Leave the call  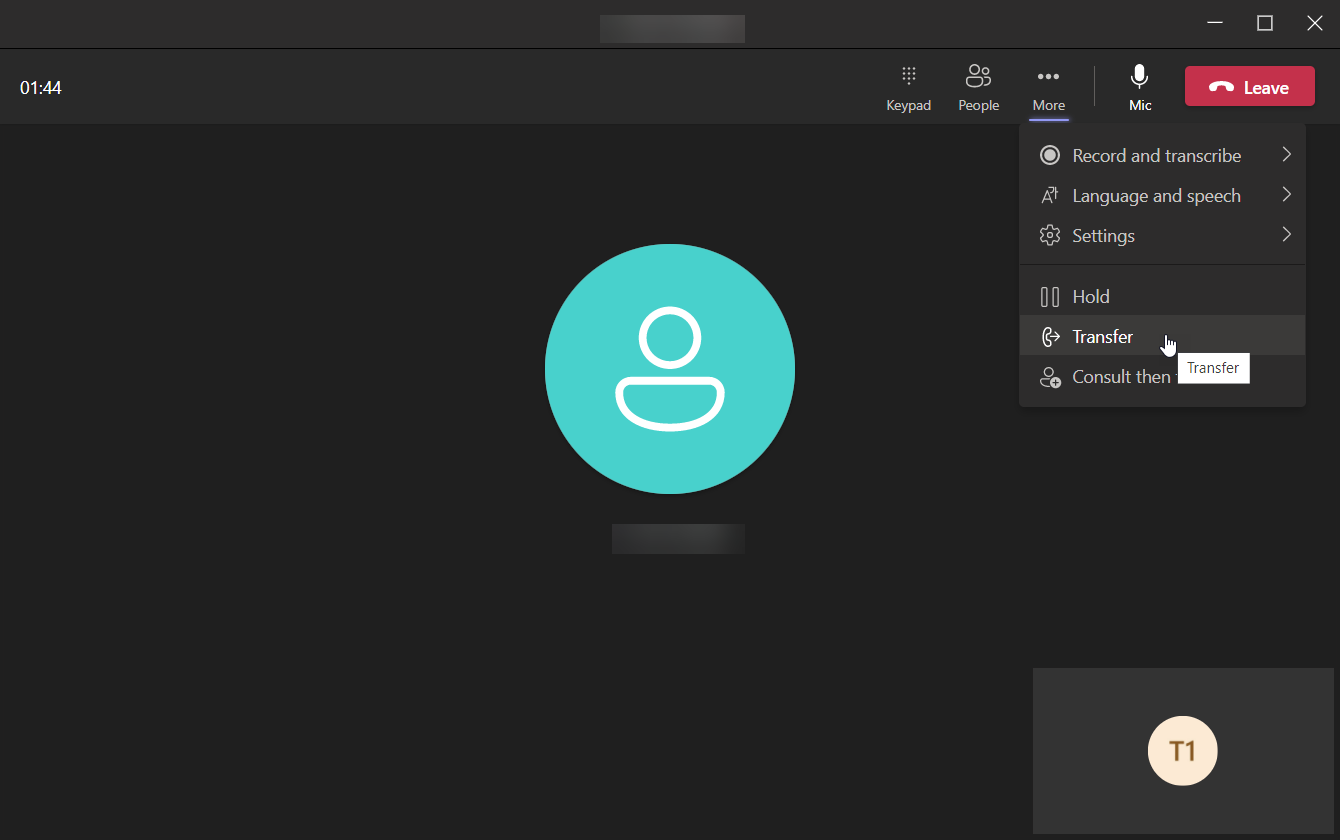(x=1249, y=87)
